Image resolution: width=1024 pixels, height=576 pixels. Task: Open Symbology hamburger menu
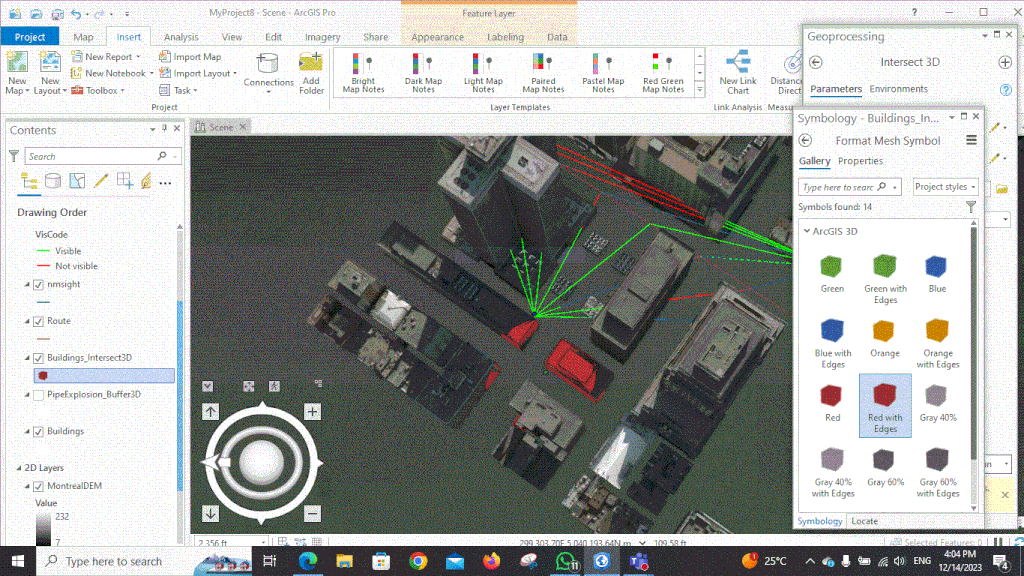click(x=971, y=140)
